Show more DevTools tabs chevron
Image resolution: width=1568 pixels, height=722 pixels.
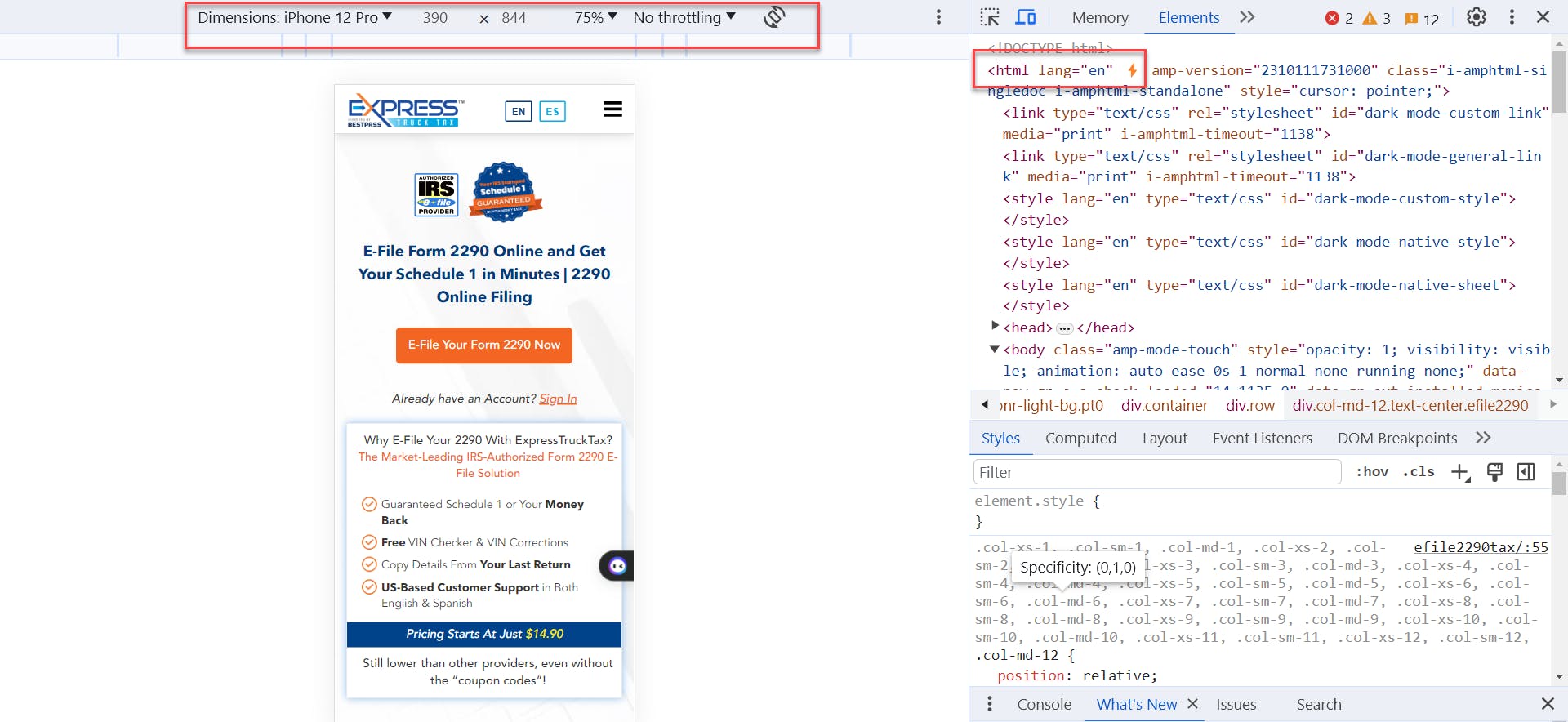[1247, 17]
